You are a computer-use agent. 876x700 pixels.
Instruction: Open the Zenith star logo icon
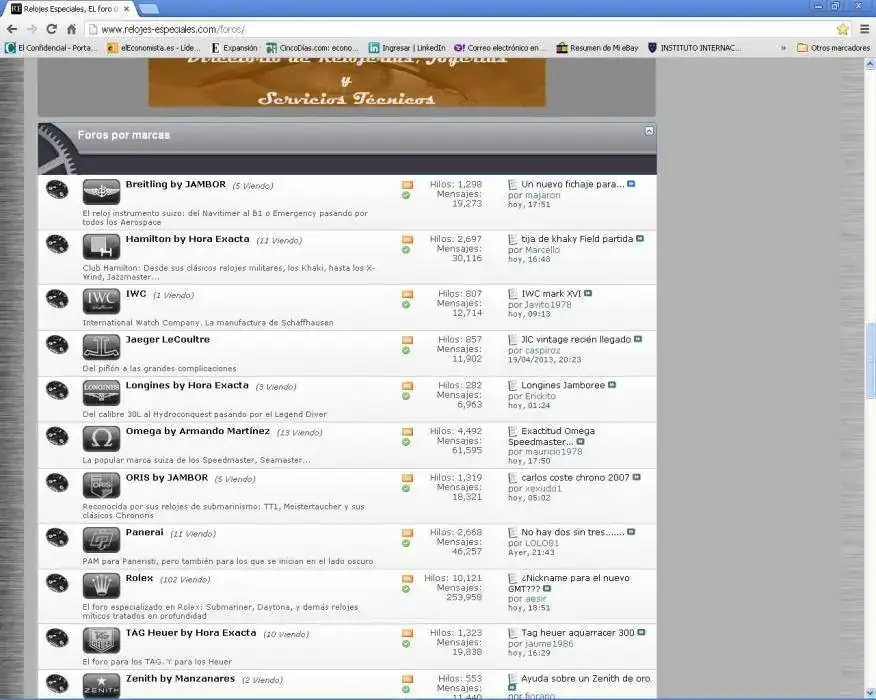101,685
